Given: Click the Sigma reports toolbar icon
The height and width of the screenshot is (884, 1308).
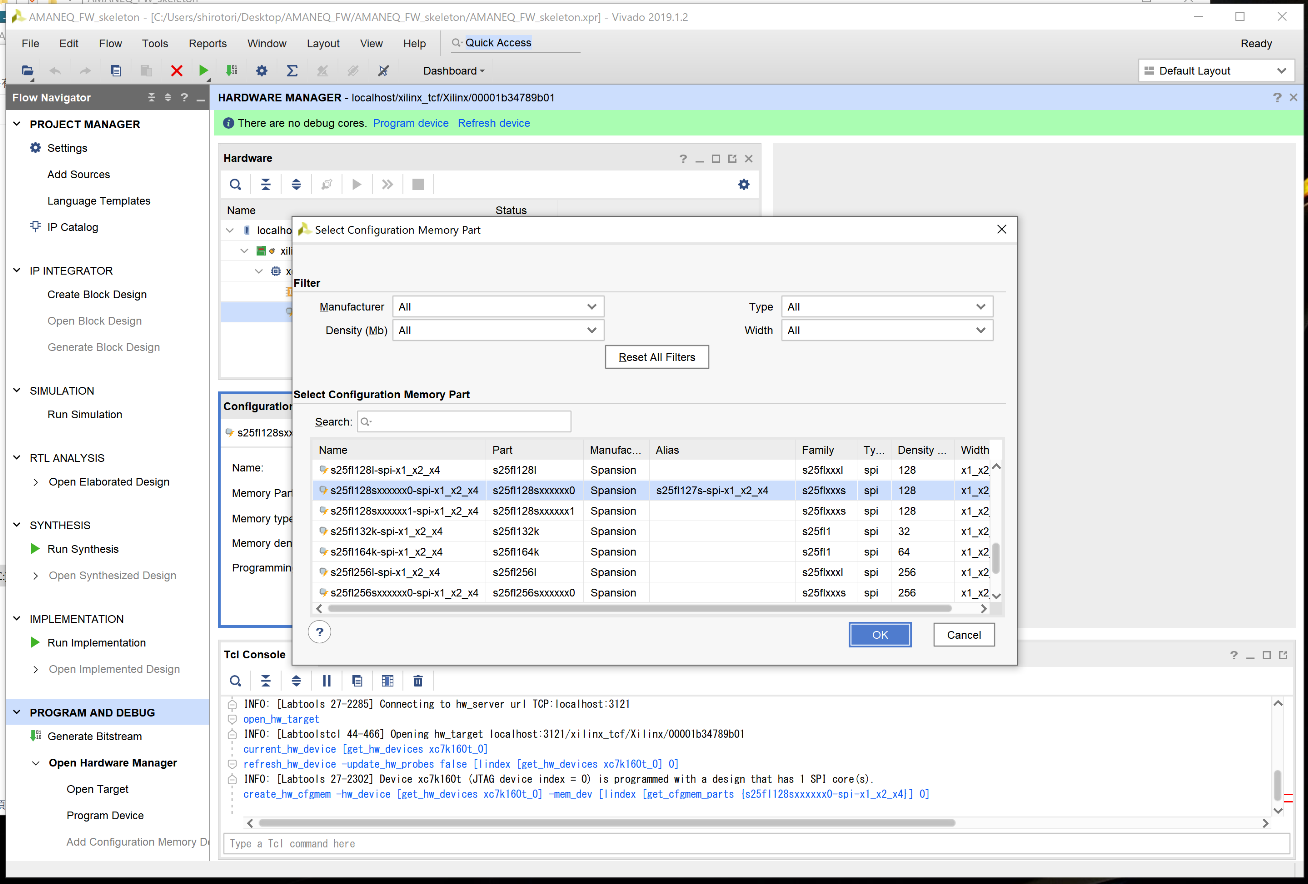Looking at the screenshot, I should click(292, 71).
